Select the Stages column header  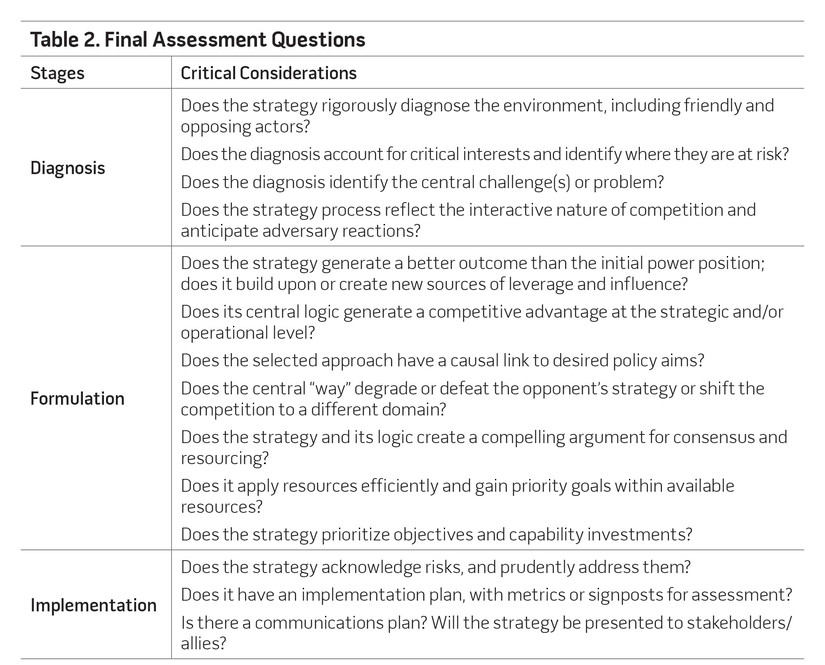pyautogui.click(x=57, y=73)
